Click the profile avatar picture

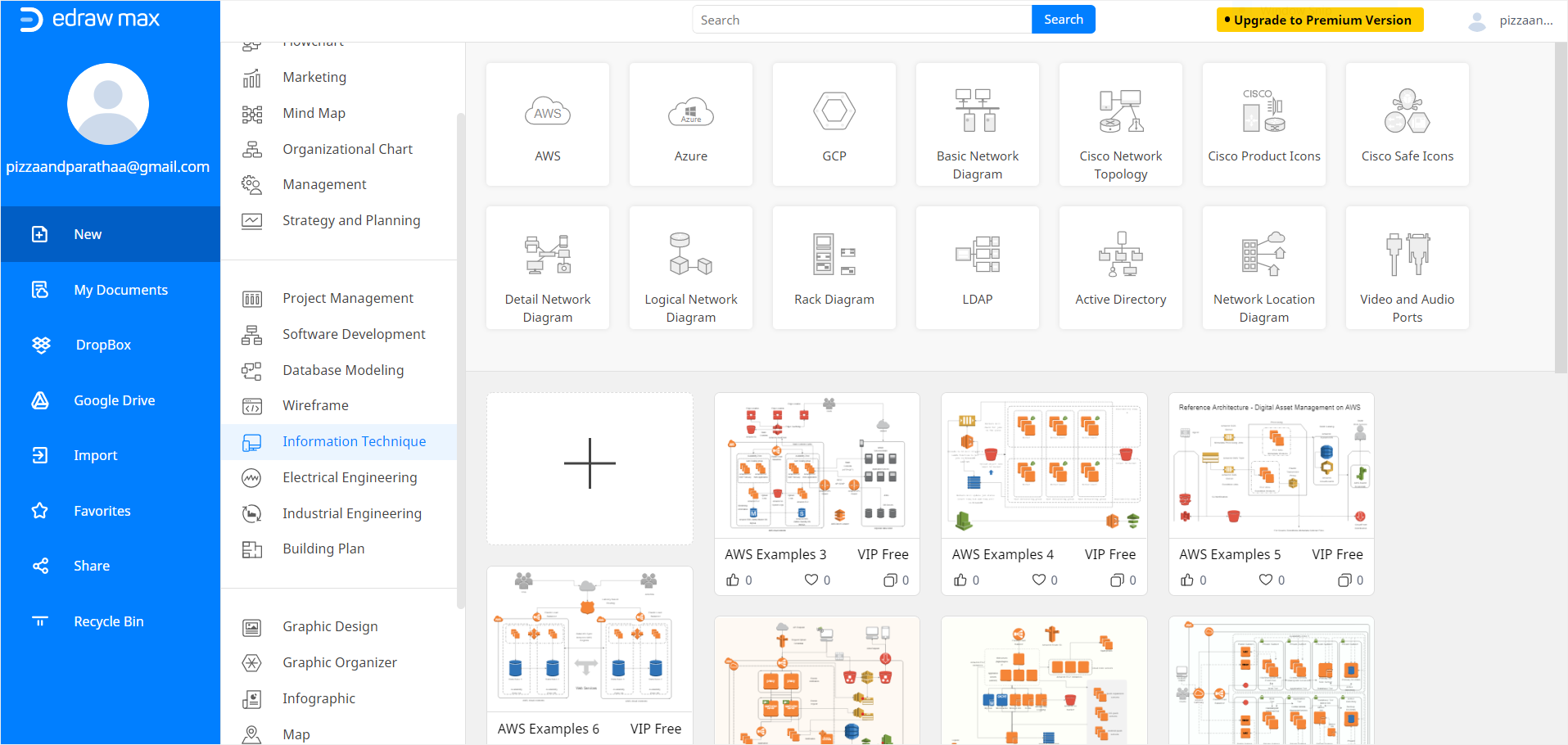coord(108,104)
